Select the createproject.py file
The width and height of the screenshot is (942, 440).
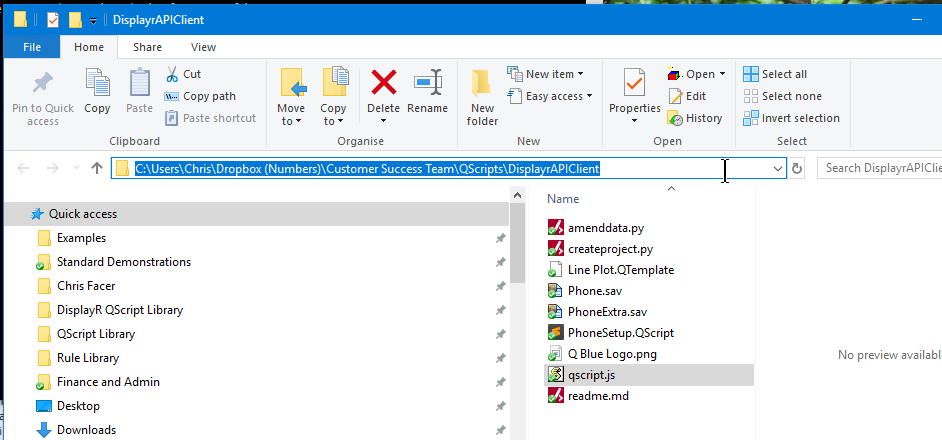coord(610,249)
